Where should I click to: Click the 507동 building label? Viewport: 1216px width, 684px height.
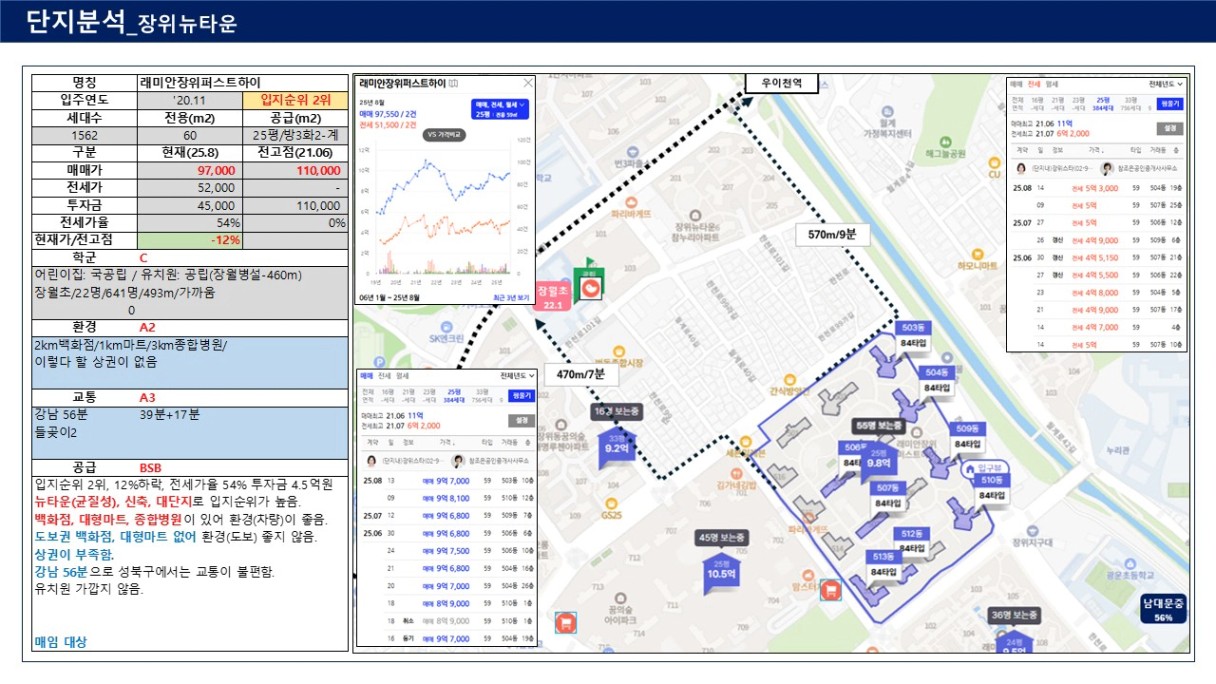[x=888, y=488]
